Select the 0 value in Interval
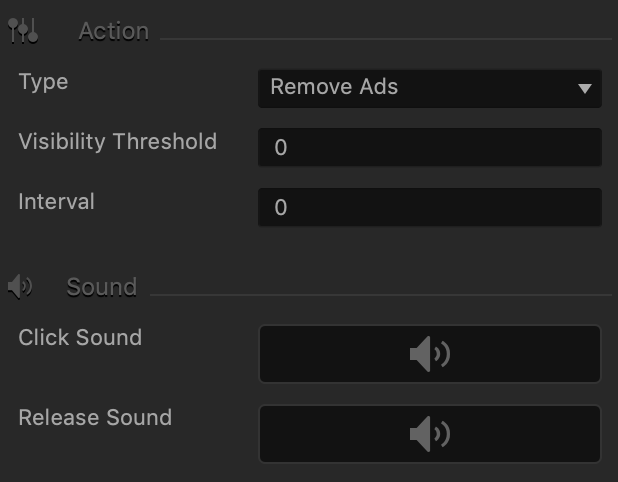 [x=281, y=207]
